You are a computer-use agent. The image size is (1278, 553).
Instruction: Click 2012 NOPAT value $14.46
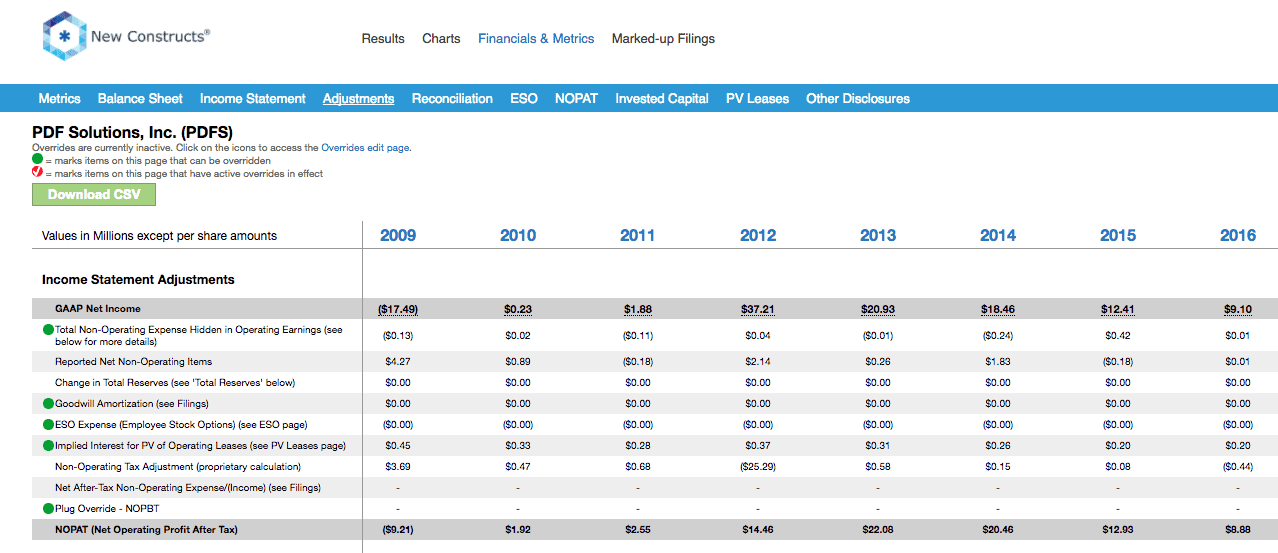click(758, 529)
